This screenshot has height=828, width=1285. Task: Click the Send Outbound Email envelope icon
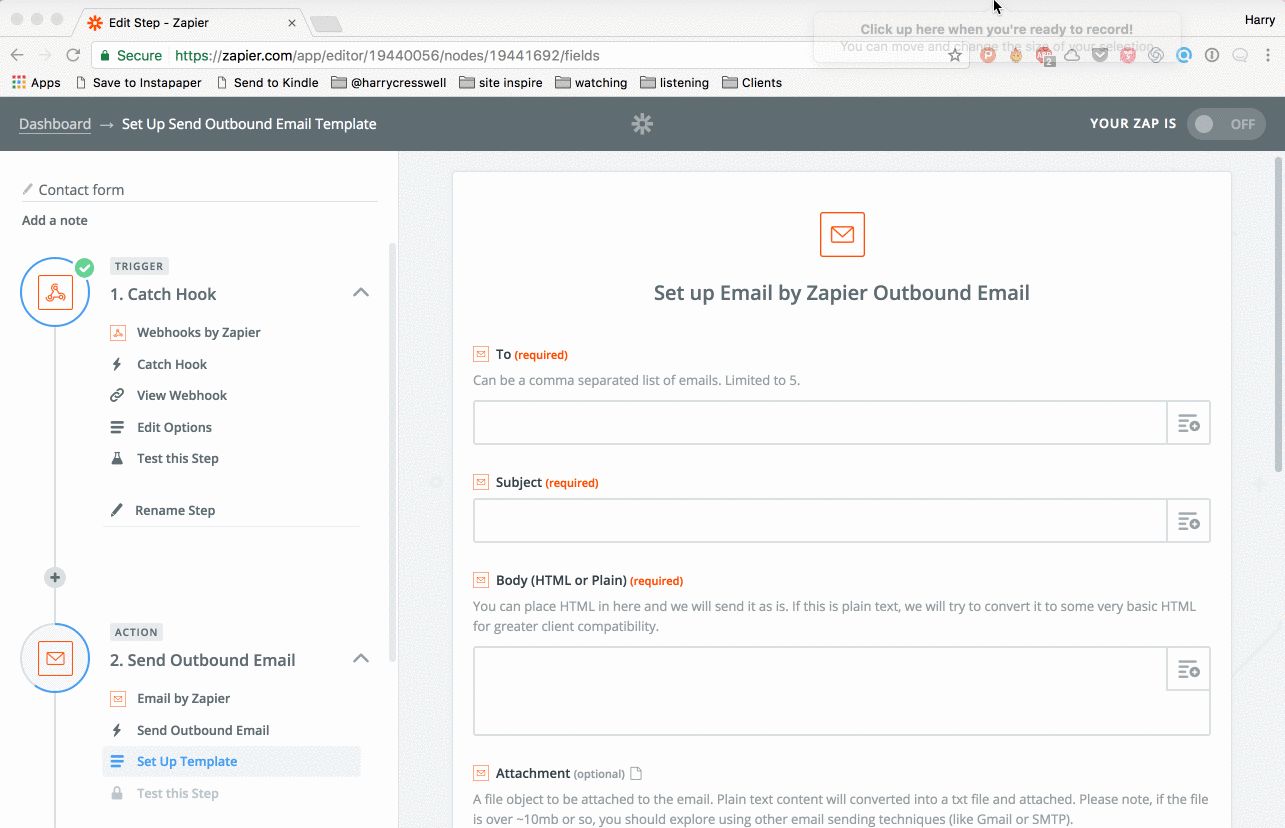tap(55, 658)
